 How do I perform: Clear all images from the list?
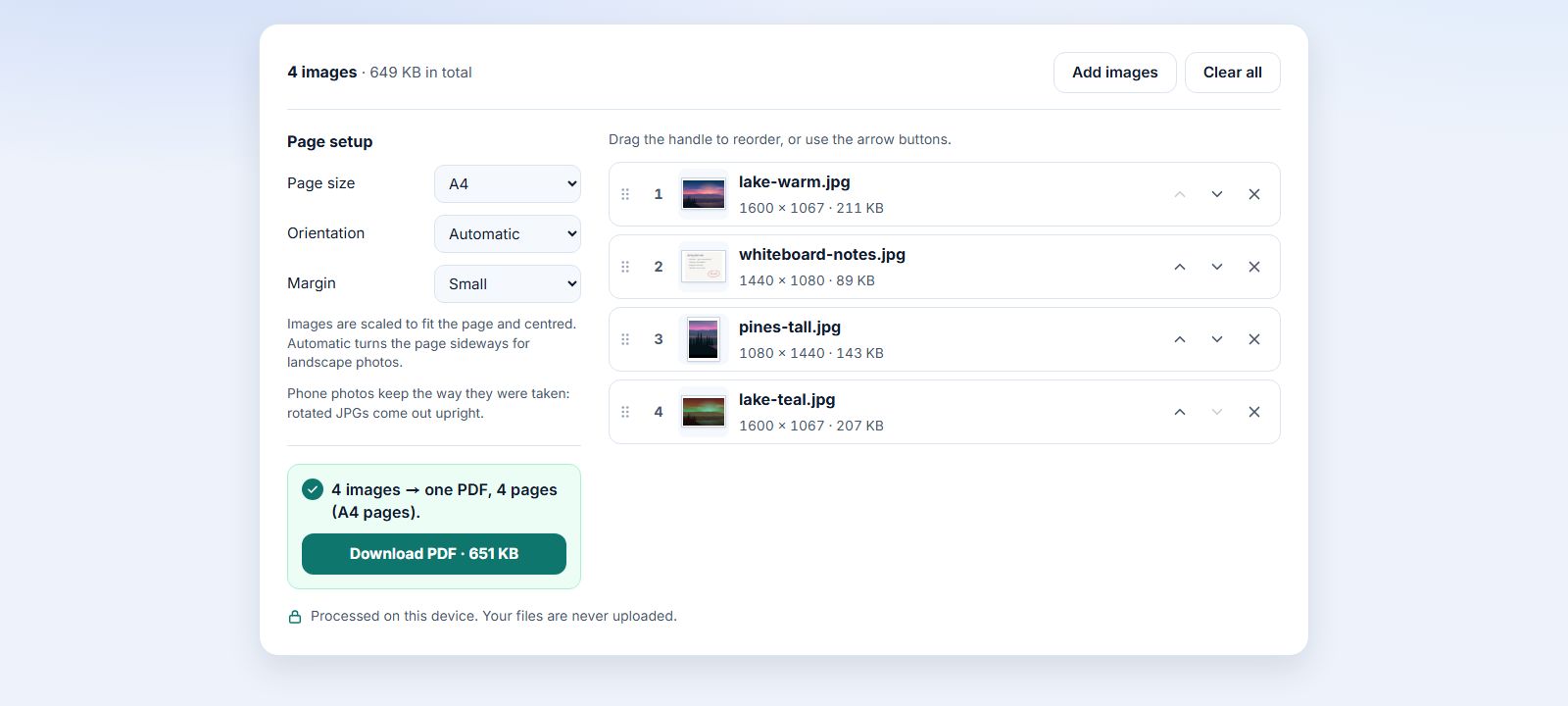(1233, 73)
